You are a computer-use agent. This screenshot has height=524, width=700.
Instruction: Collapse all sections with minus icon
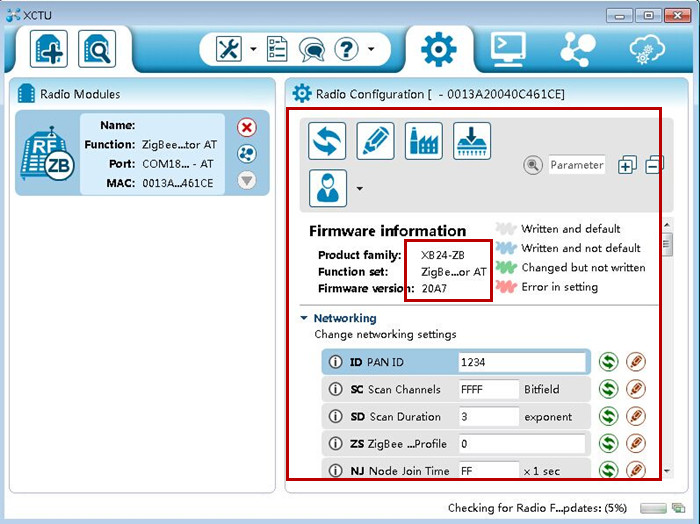[654, 165]
